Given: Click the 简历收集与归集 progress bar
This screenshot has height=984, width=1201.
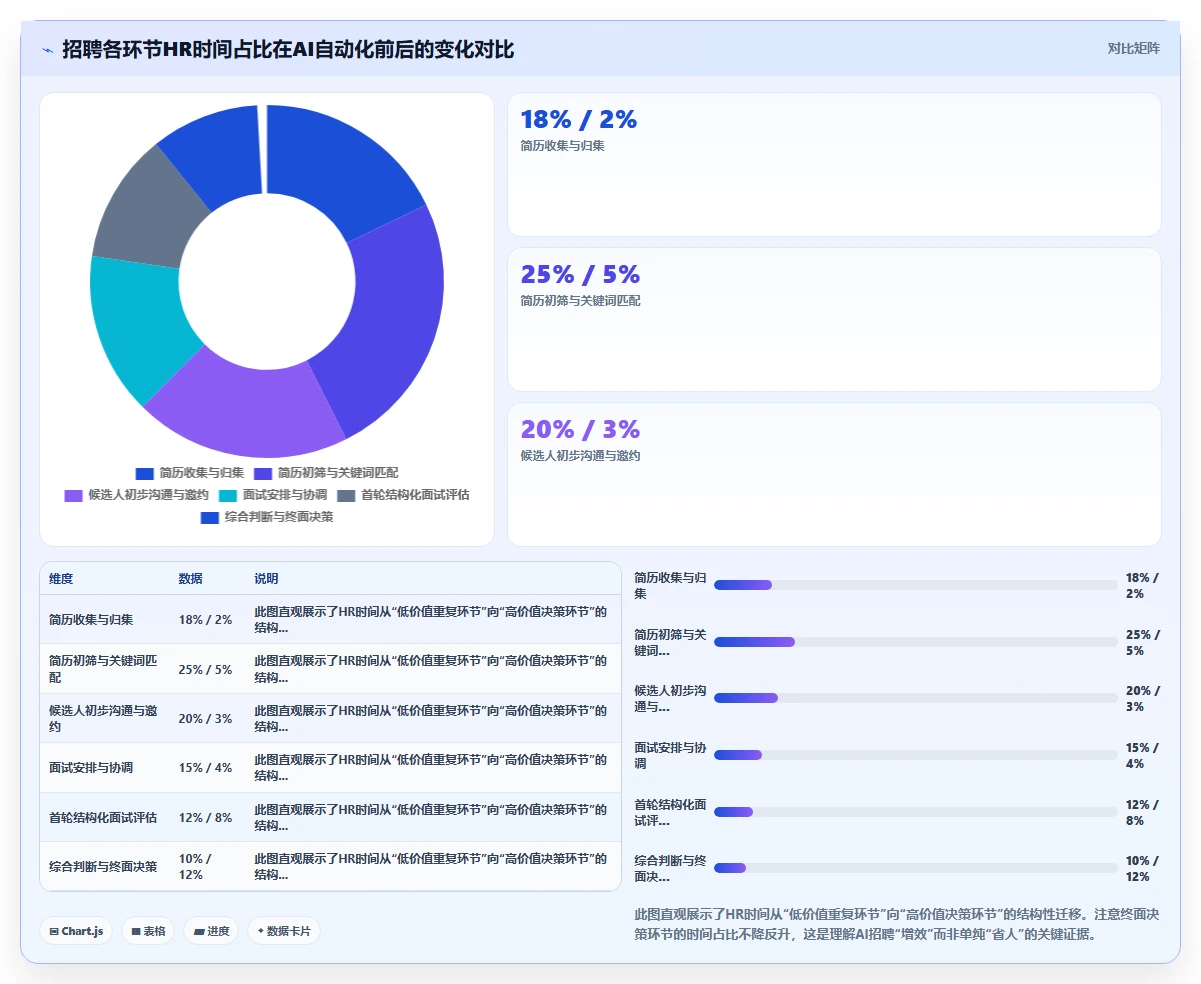Looking at the screenshot, I should click(x=915, y=585).
